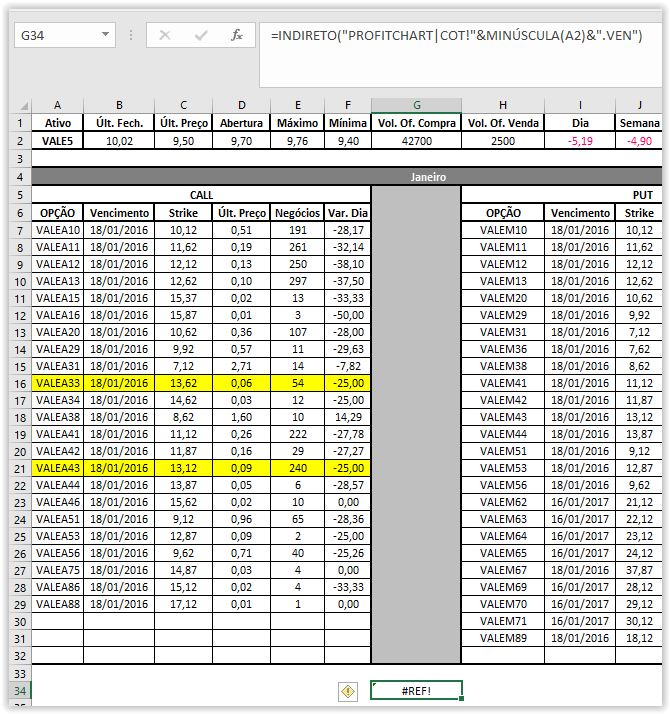Select row 16 header
This screenshot has height=714, width=670.
click(20, 383)
